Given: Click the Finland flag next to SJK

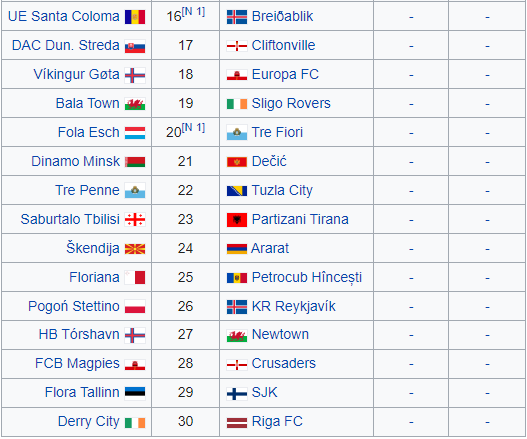Looking at the screenshot, I should click(x=237, y=394).
